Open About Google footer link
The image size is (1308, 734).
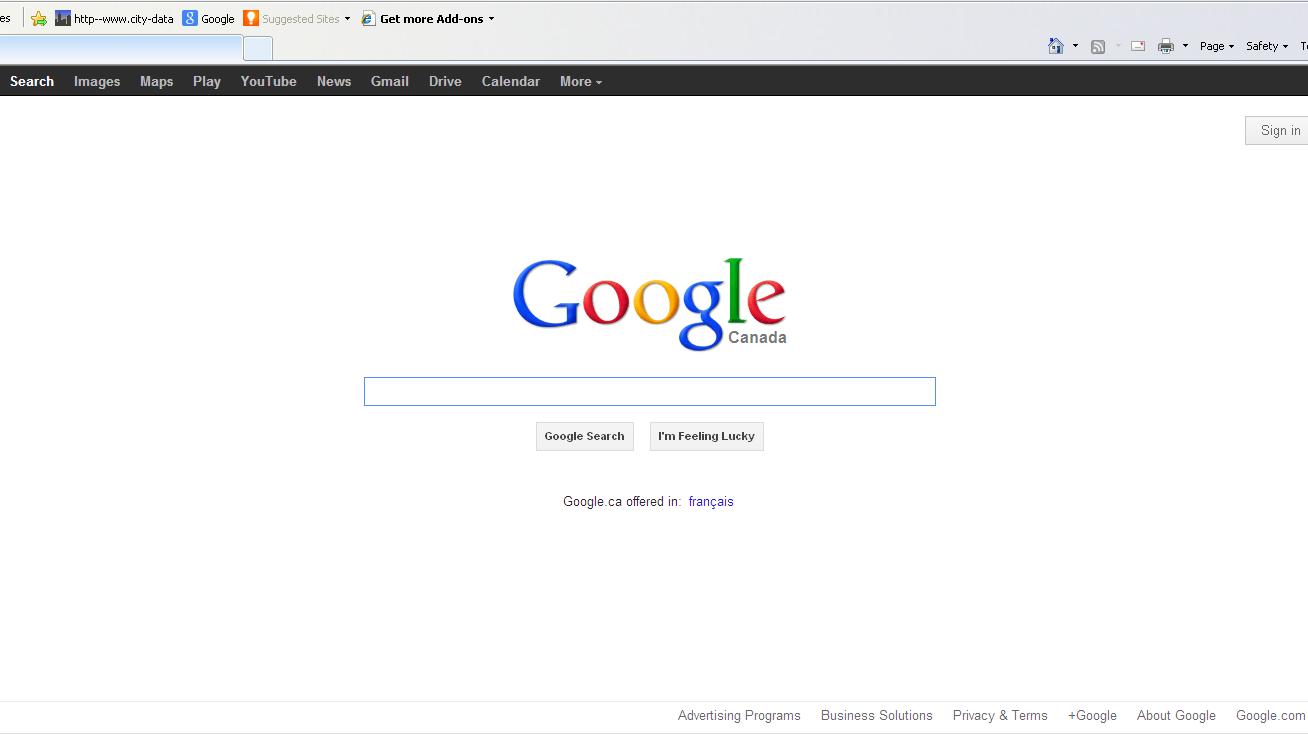1176,715
